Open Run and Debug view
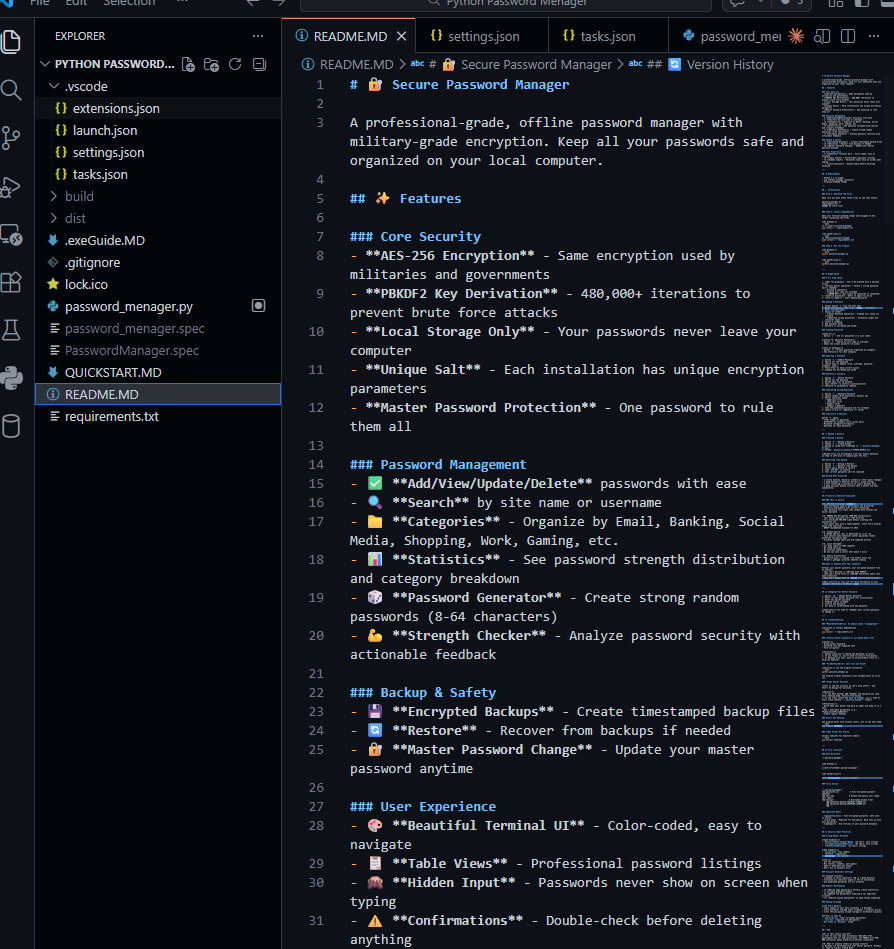 tap(11, 186)
